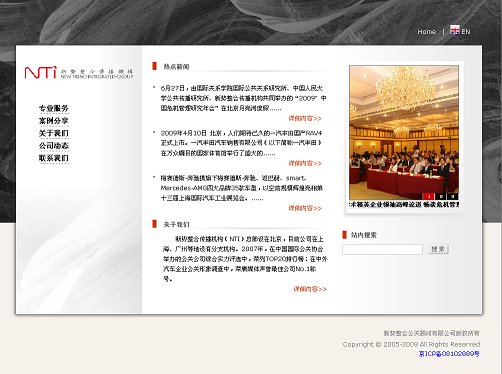Open 联系我们 in sidebar menu
Image resolution: width=502 pixels, height=374 pixels.
click(x=54, y=158)
